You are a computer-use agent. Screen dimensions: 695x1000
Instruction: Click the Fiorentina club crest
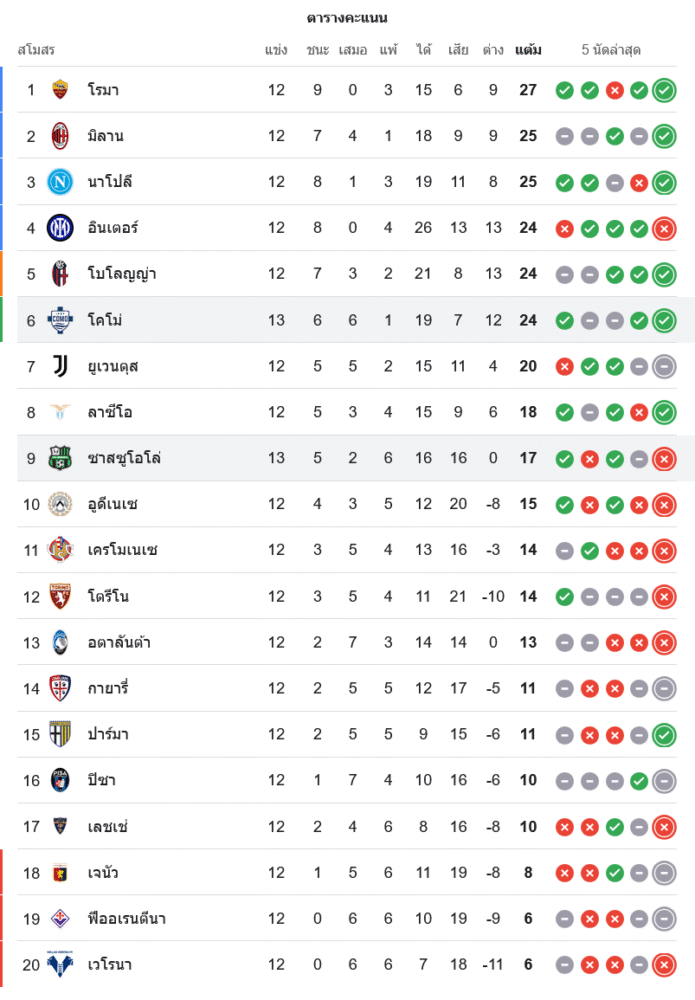click(60, 919)
